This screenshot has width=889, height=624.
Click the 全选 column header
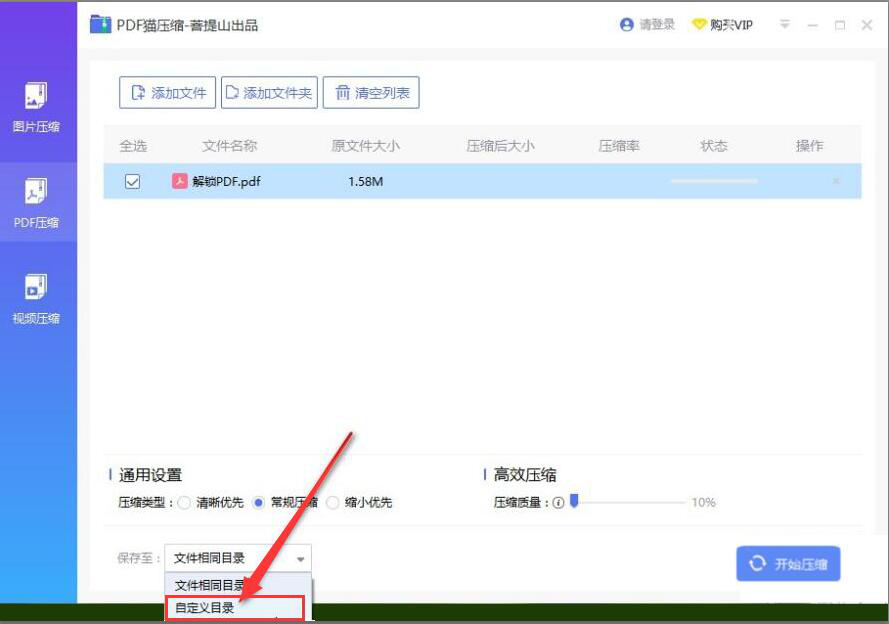(133, 146)
